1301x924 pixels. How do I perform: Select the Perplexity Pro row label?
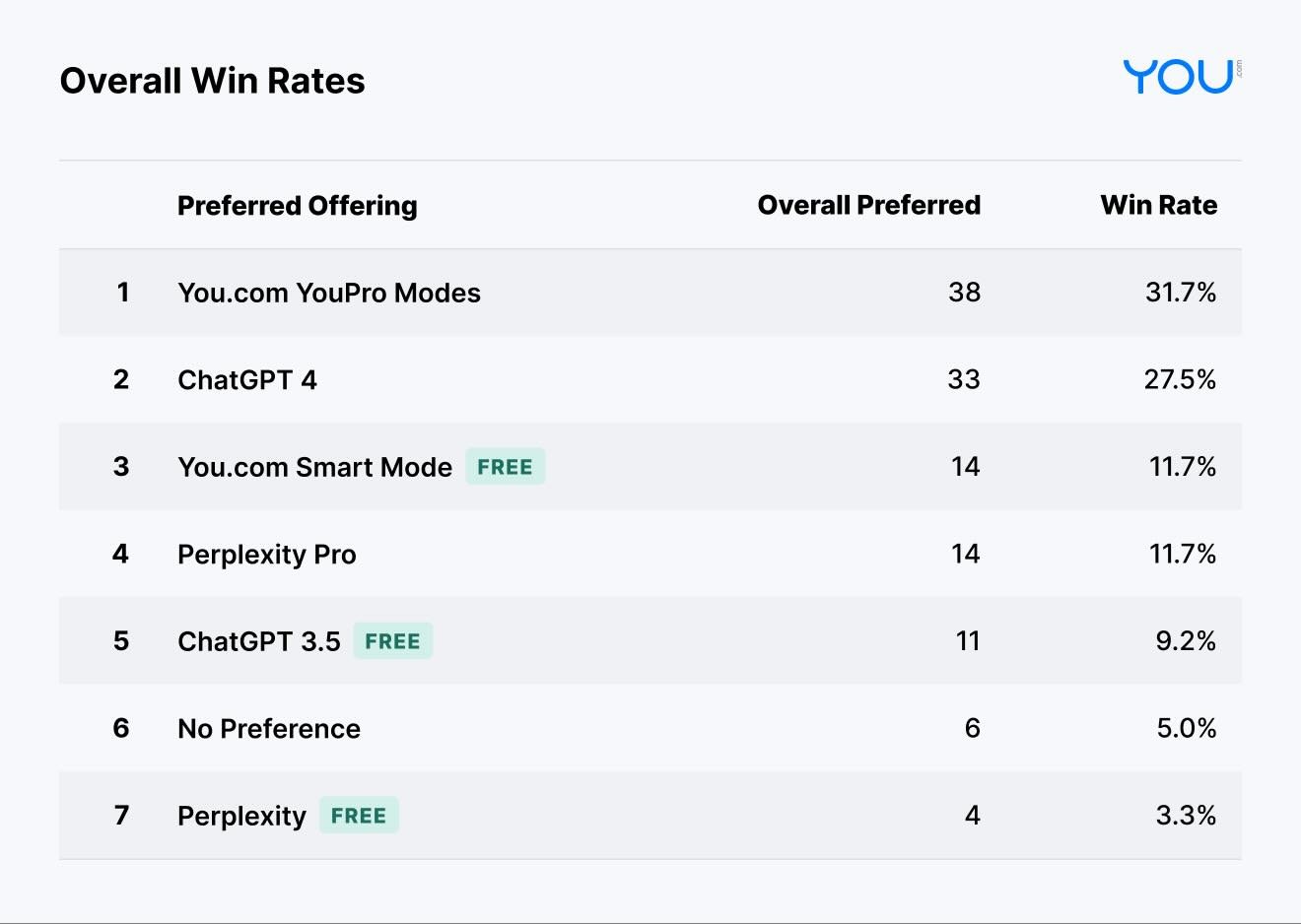[266, 555]
